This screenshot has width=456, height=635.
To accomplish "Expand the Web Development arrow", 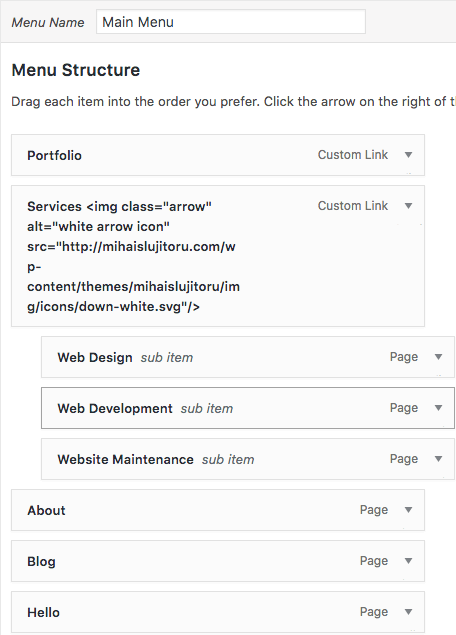I will point(438,408).
